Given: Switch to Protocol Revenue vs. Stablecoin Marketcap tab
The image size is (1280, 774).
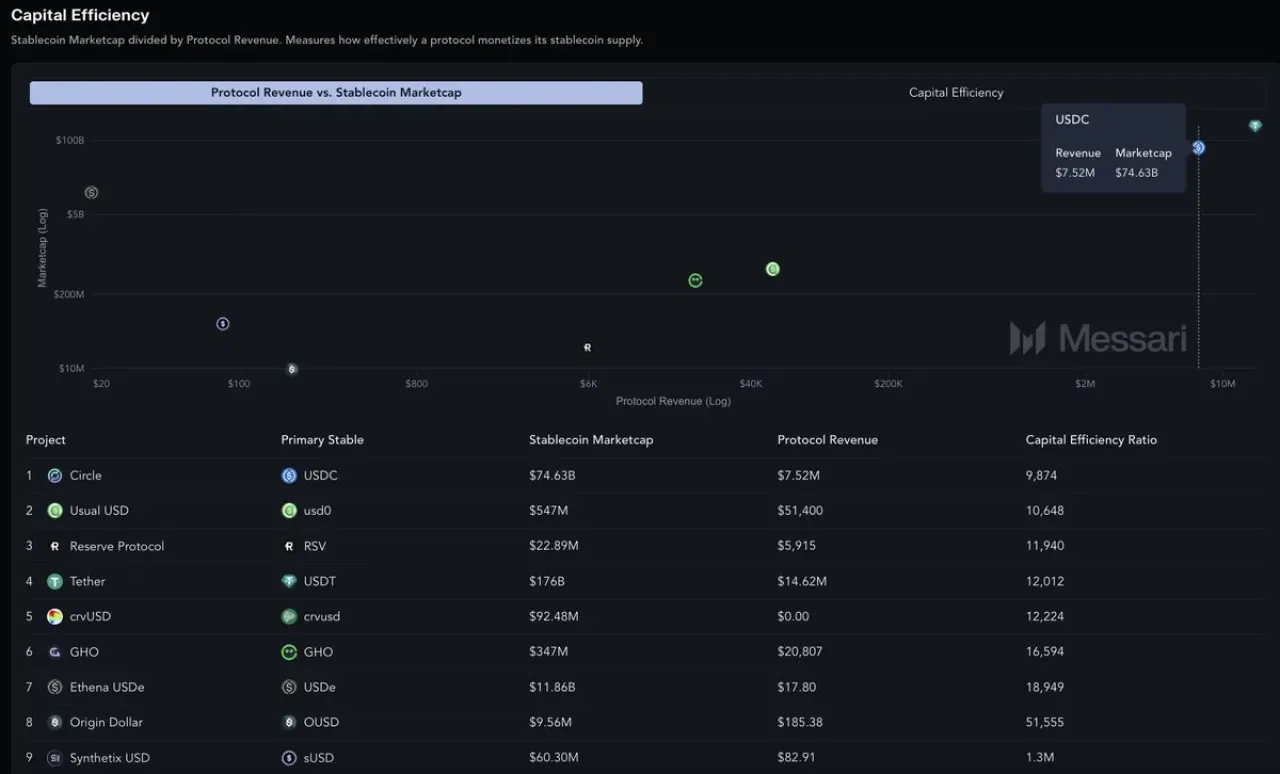Looking at the screenshot, I should [336, 93].
